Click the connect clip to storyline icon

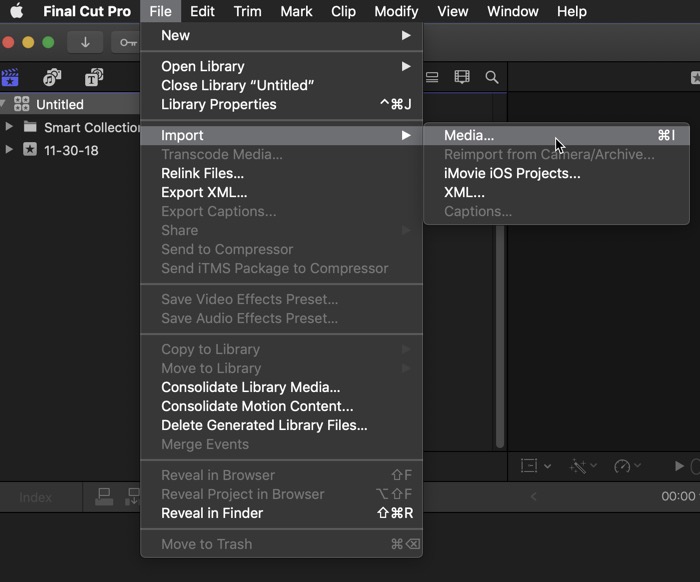104,497
